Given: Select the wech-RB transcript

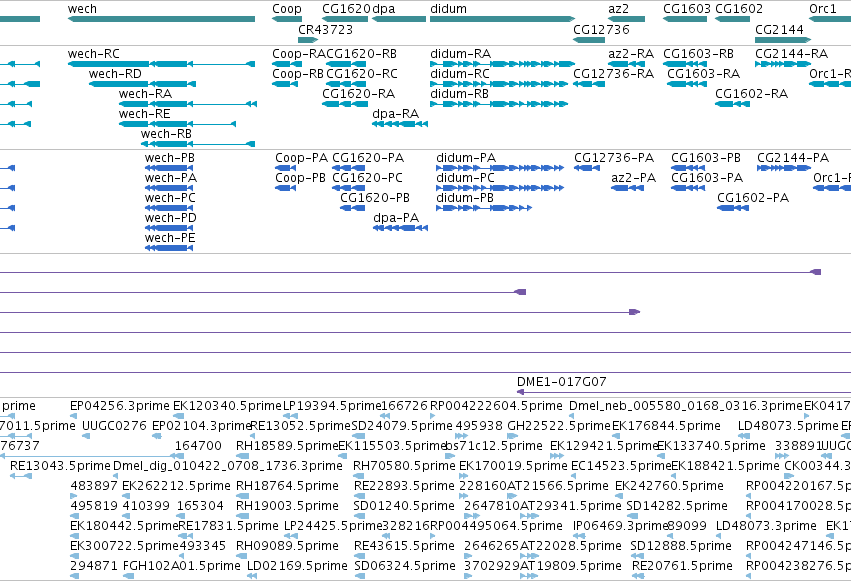Looking at the screenshot, I should pos(198,144).
